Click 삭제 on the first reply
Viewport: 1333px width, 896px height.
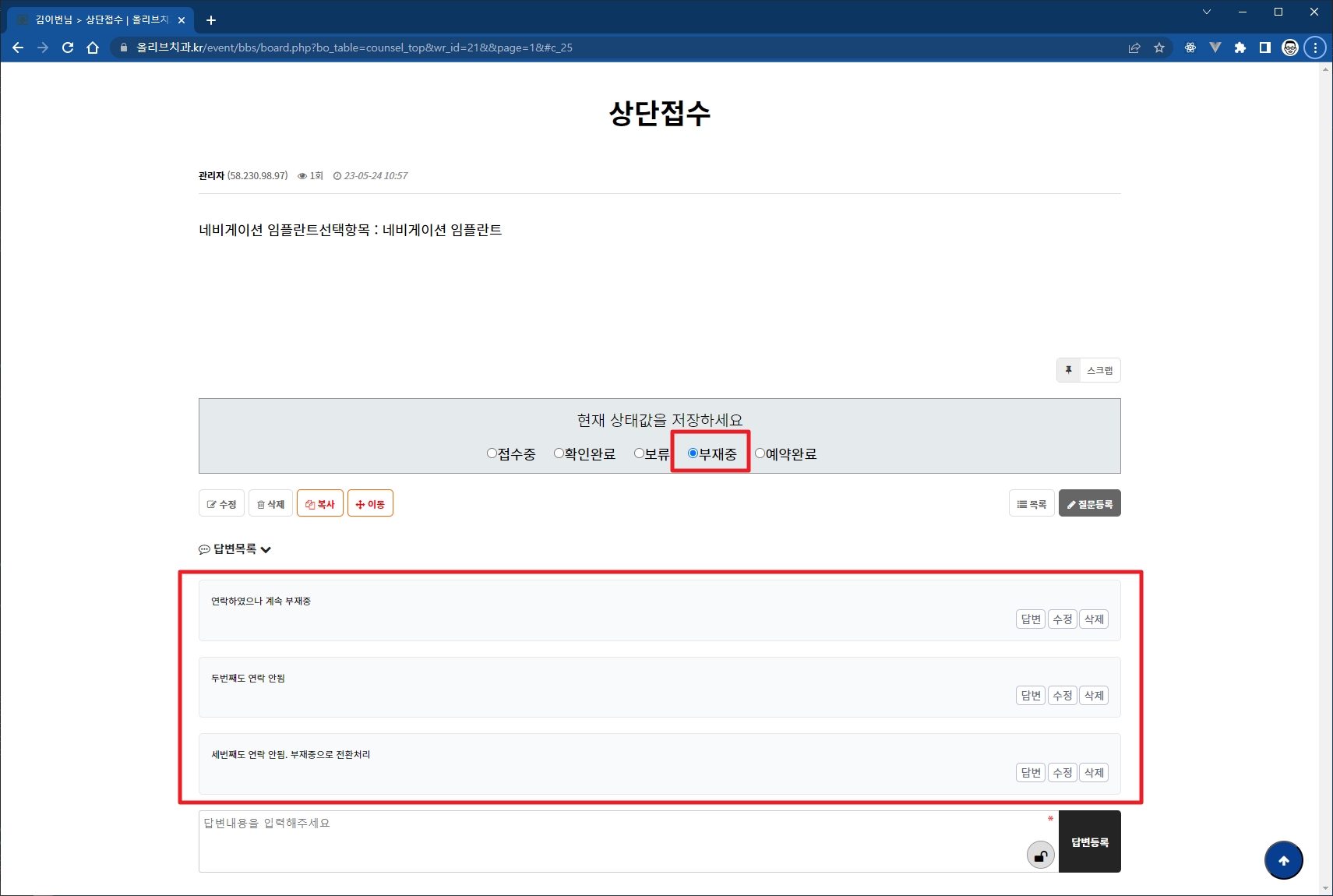pyautogui.click(x=1094, y=619)
